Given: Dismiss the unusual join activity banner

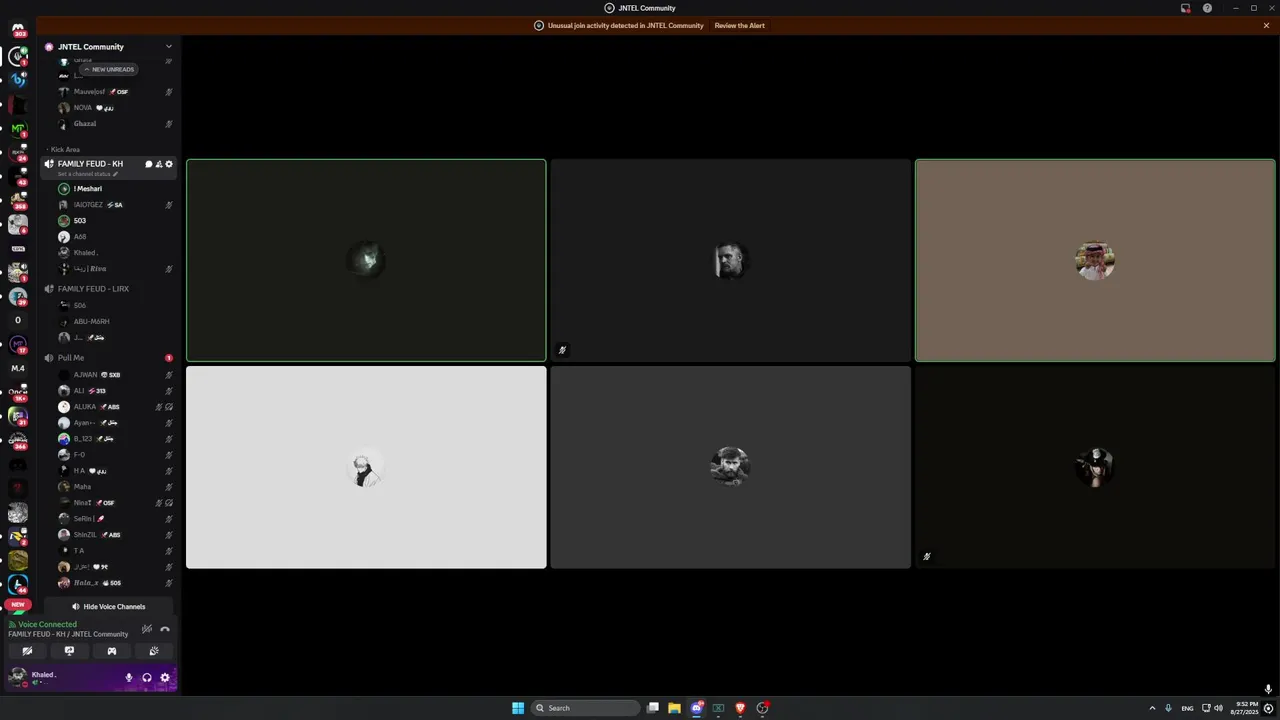Looking at the screenshot, I should pos(1266,26).
